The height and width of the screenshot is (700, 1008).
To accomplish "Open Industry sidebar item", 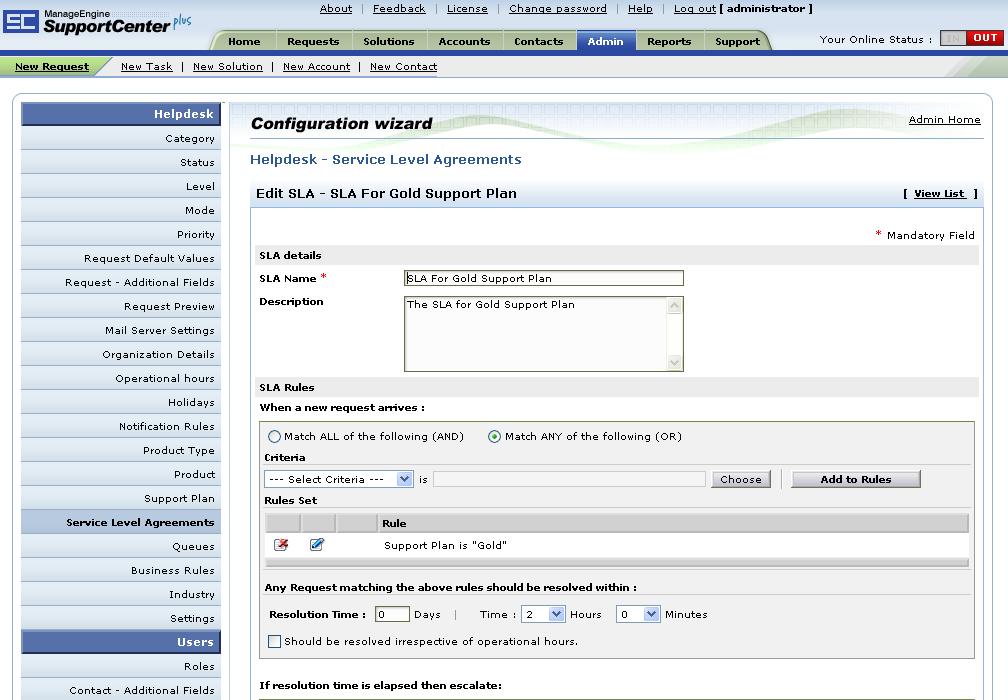I will pyautogui.click(x=121, y=594).
